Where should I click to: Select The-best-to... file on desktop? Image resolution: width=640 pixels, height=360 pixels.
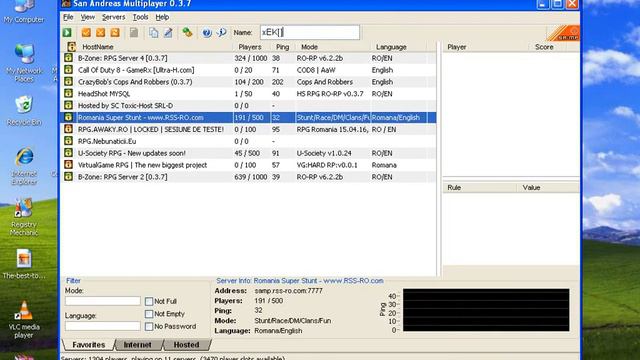[24, 264]
